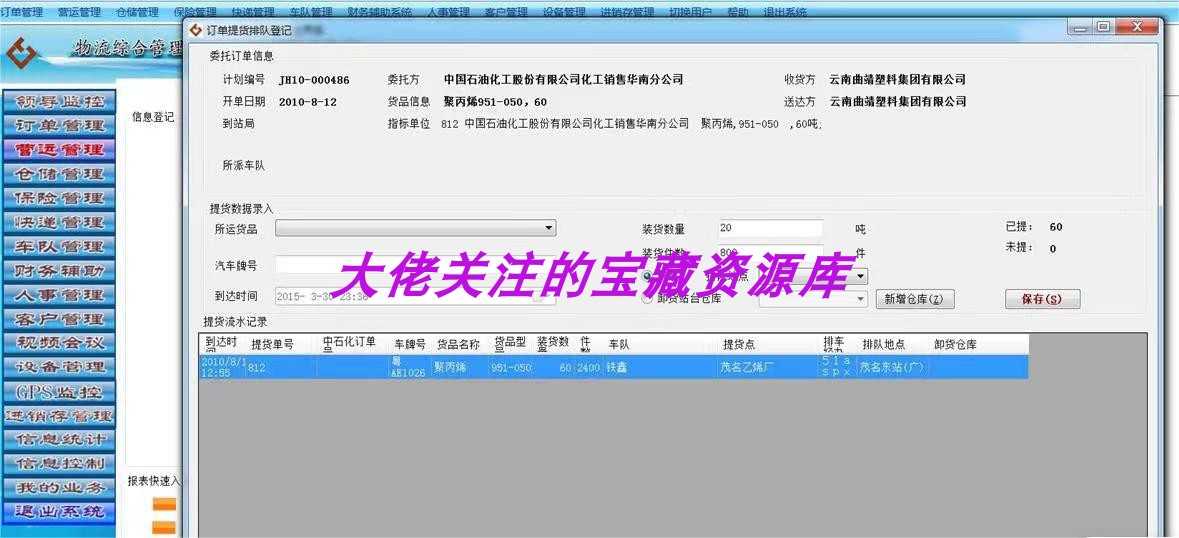Choose 退出系统 in the top menu bar
1179x538 pixels.
coord(785,12)
